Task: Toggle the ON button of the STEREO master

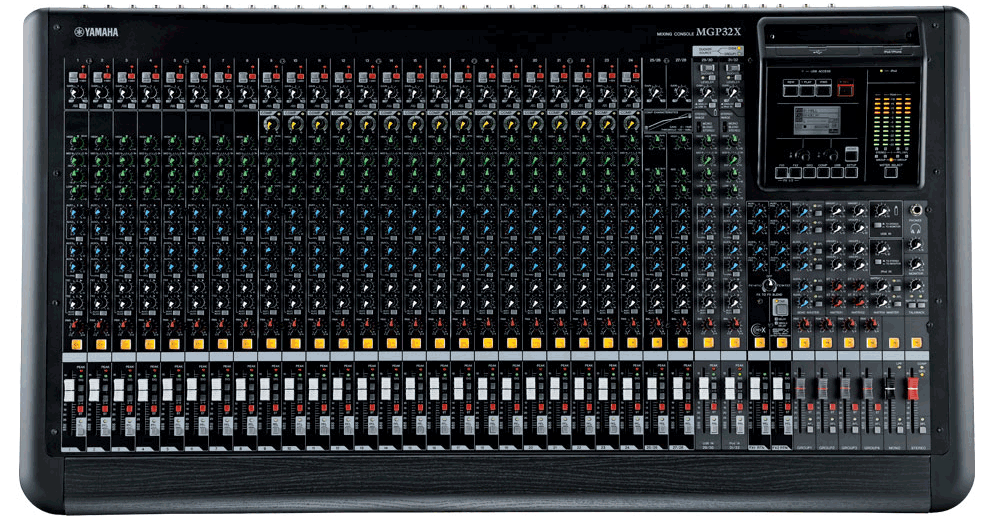Action: [917, 343]
